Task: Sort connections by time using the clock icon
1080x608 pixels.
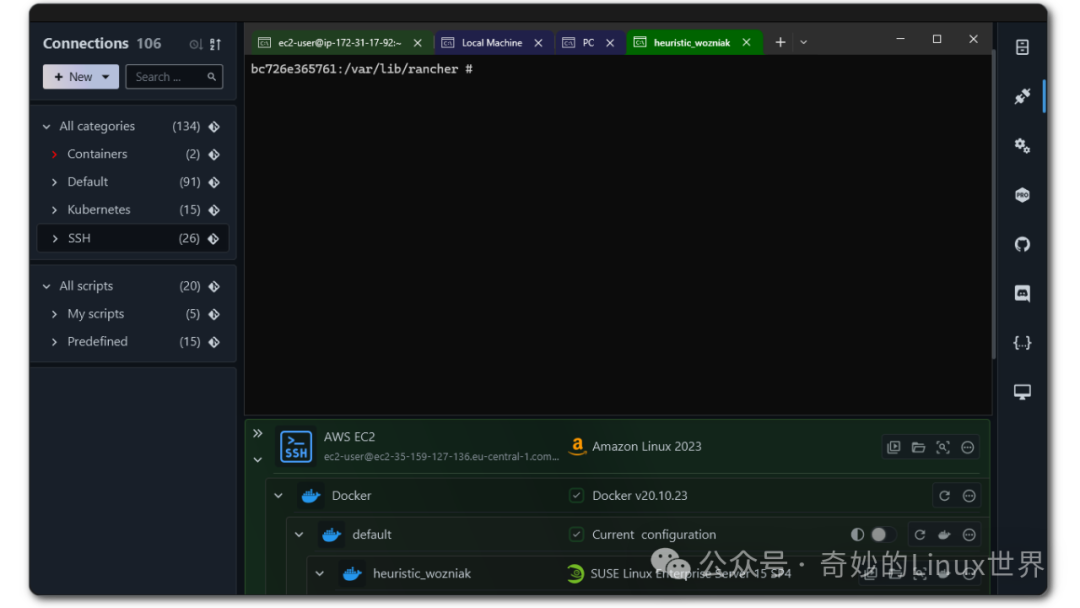Action: (196, 44)
